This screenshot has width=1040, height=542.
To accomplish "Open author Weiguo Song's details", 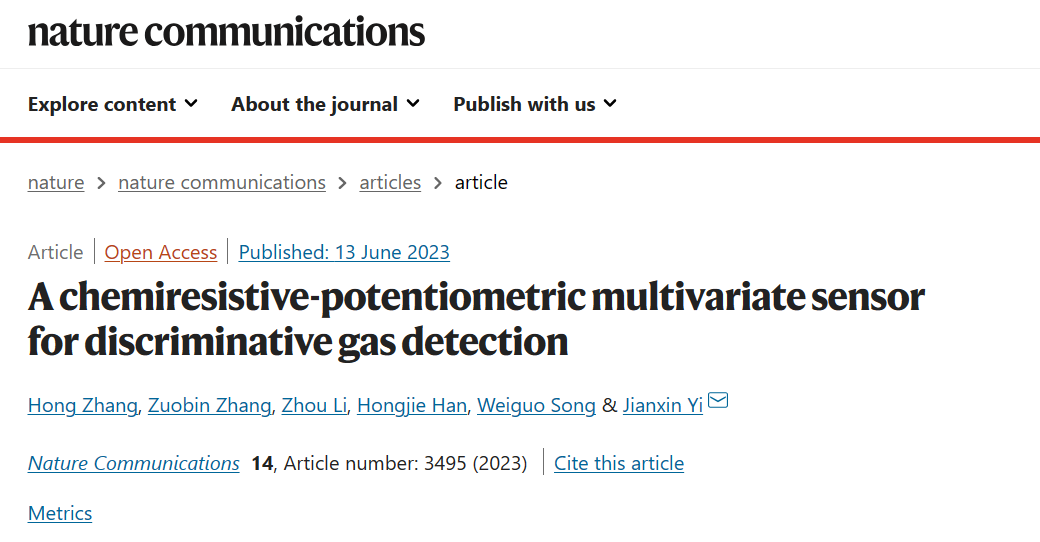I will pos(537,405).
